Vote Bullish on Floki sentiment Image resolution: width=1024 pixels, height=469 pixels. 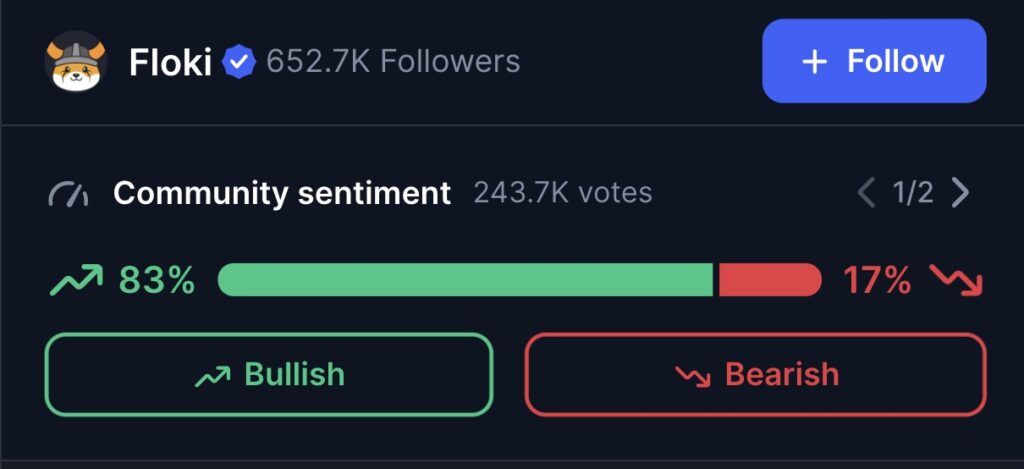(269, 374)
